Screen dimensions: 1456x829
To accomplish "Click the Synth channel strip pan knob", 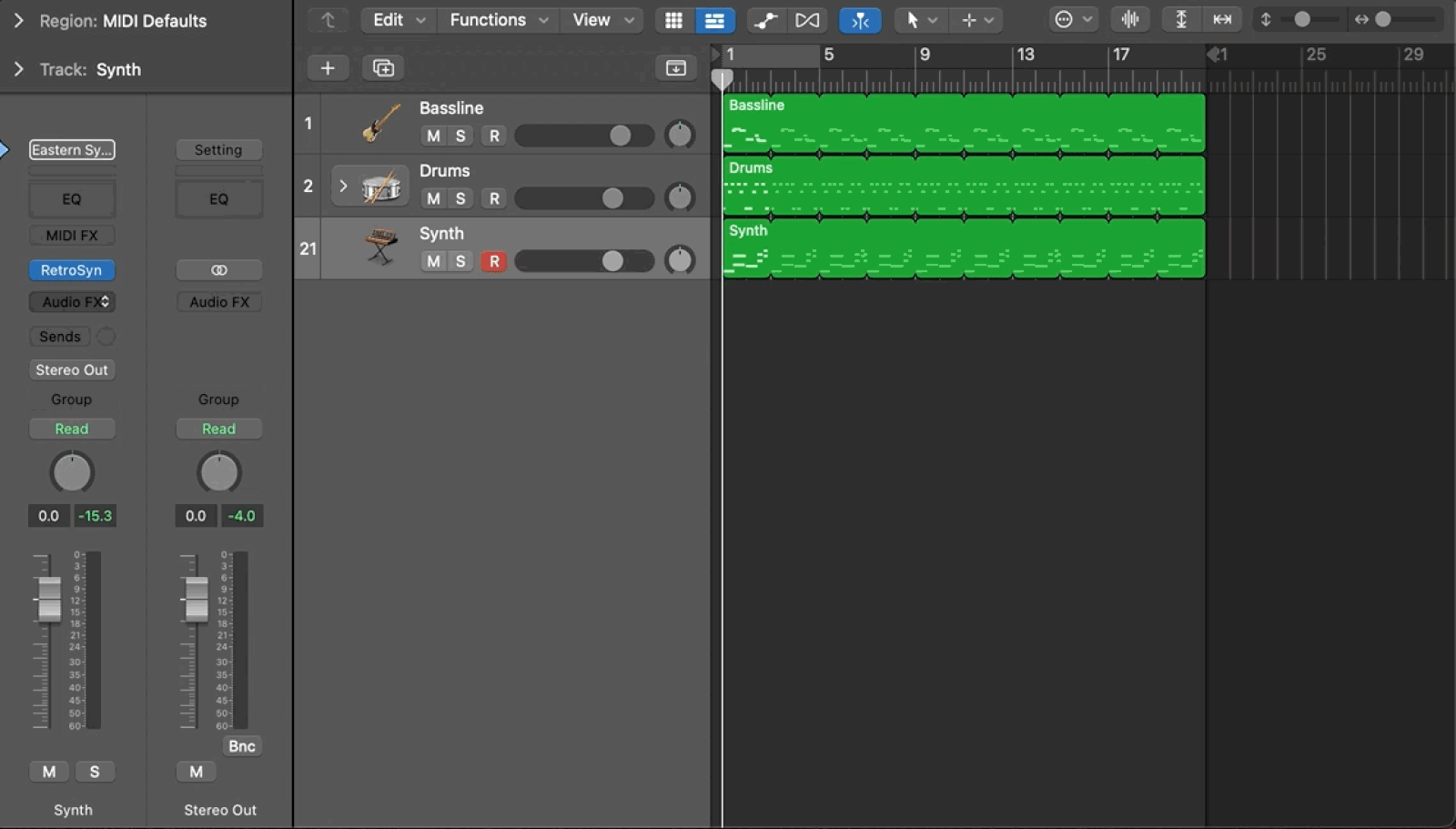I will [x=72, y=472].
